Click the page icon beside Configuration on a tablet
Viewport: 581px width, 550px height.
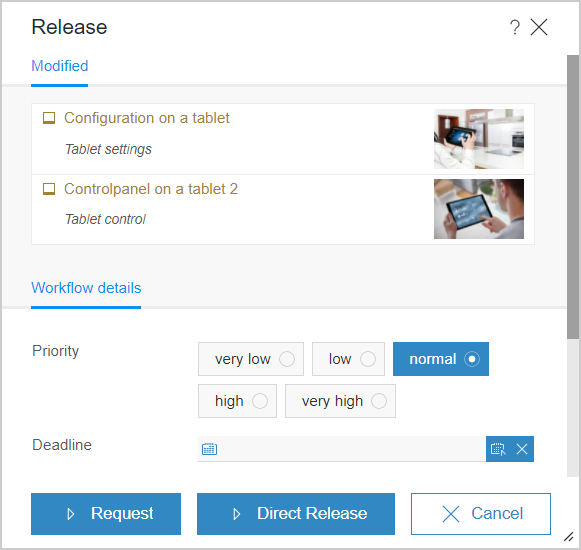click(49, 118)
